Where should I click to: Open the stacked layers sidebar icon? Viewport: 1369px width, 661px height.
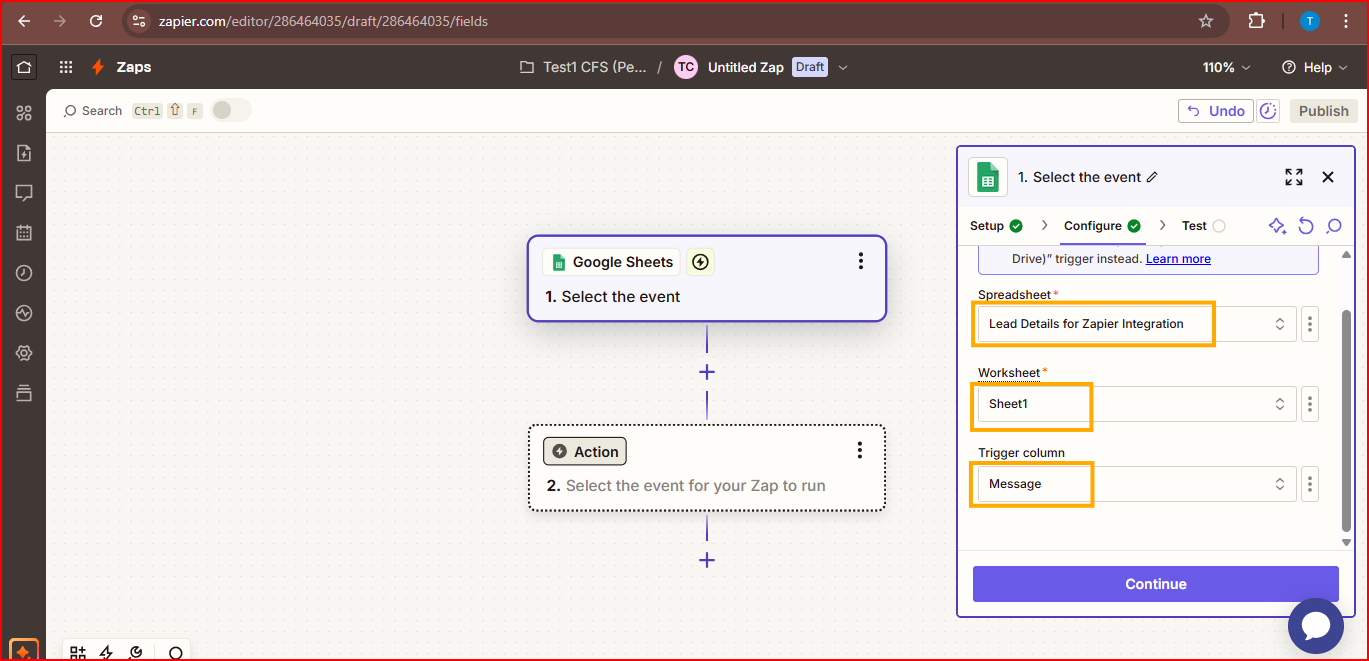[x=24, y=393]
